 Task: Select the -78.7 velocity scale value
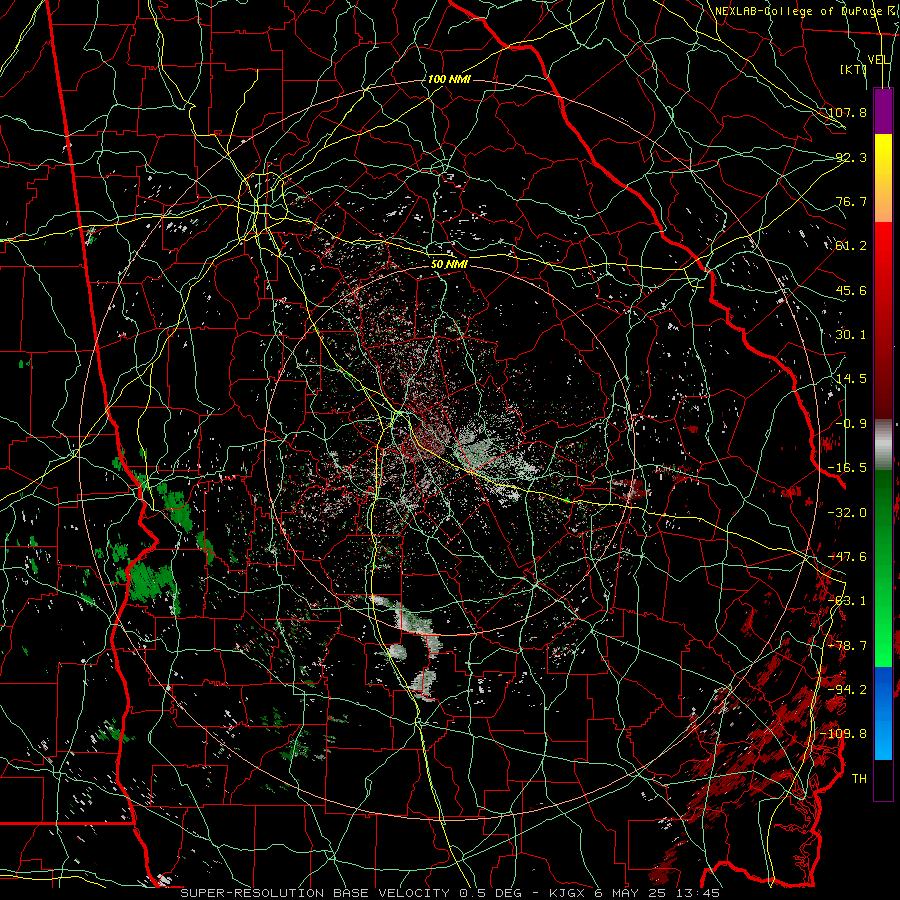847,646
